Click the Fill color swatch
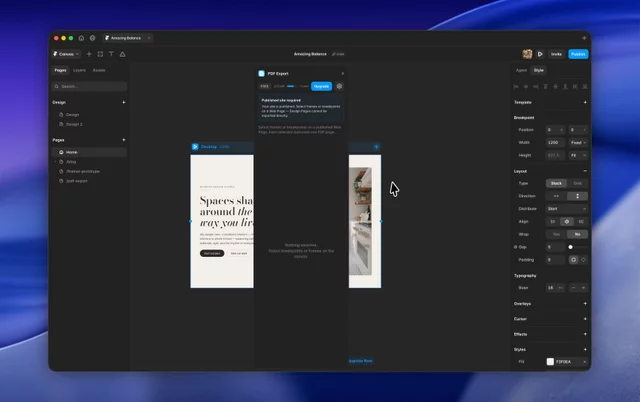Viewport: 640px width, 402px height. pos(550,362)
